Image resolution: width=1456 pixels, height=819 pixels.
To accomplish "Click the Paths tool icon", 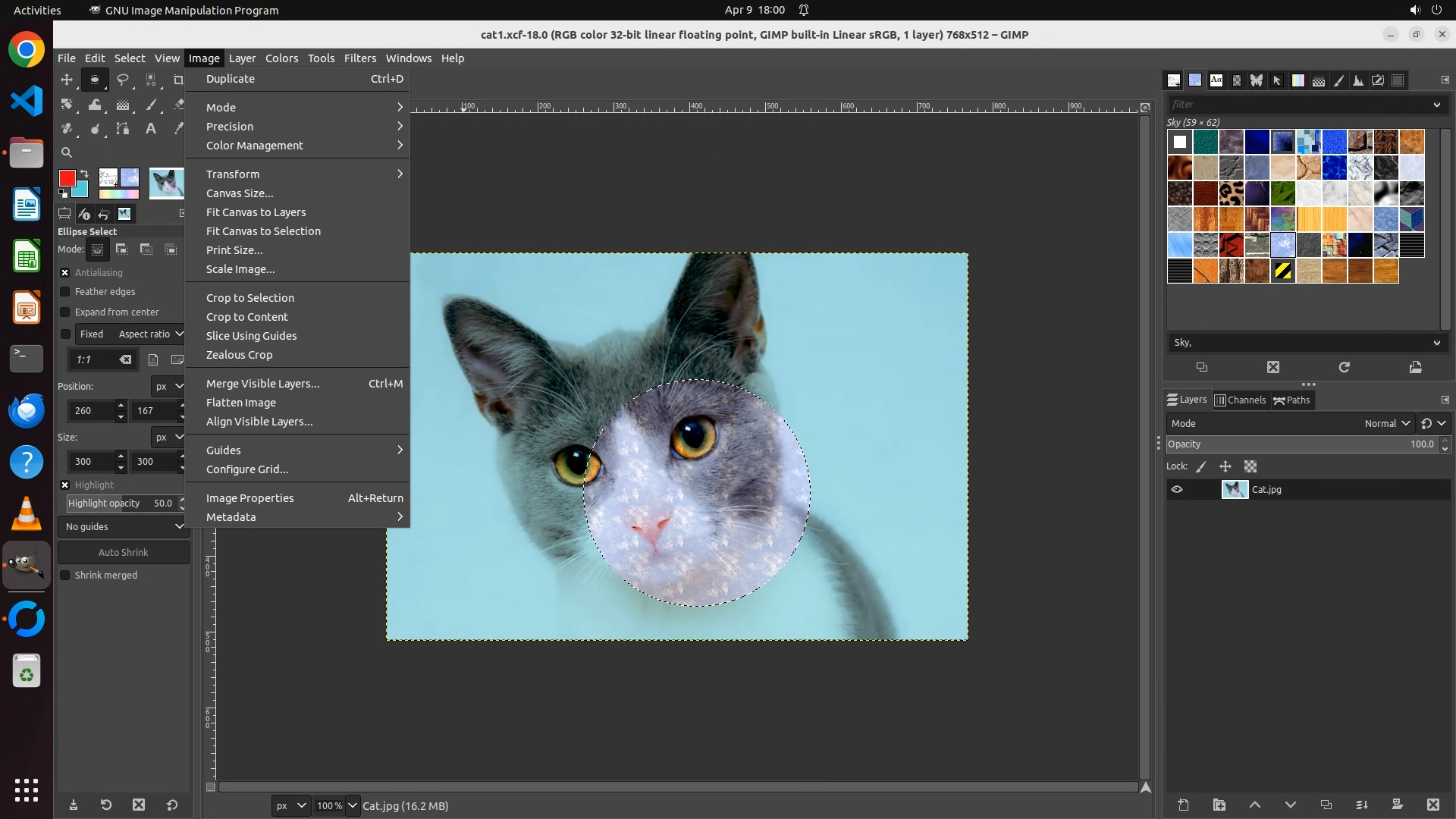I will tap(123, 129).
